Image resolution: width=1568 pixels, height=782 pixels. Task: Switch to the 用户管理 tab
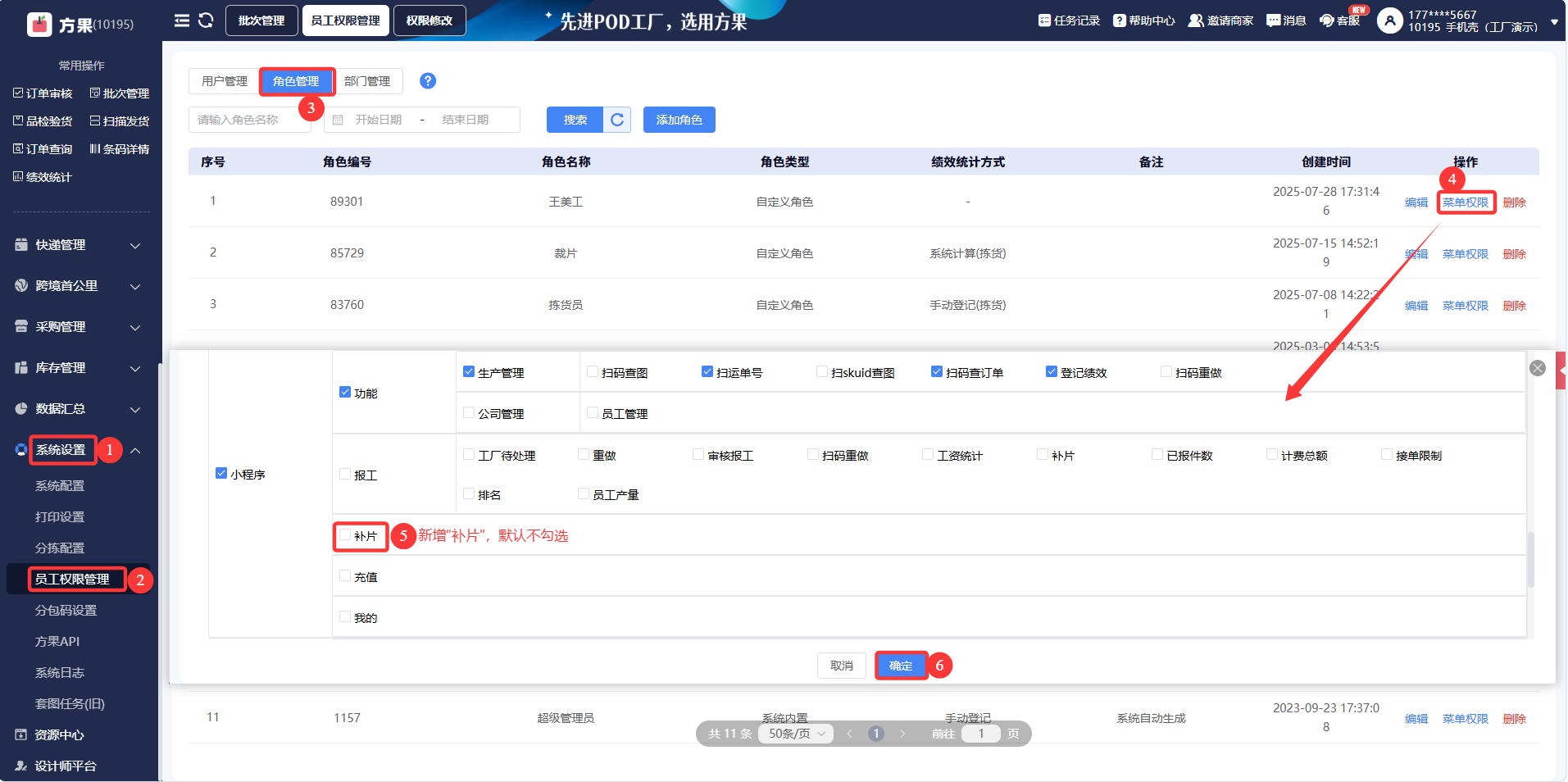(x=224, y=81)
